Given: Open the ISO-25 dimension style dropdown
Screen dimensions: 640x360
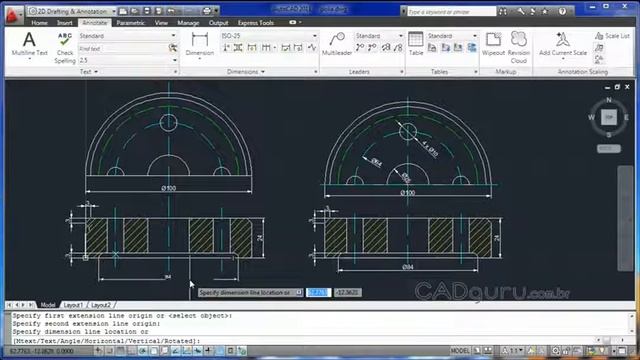Looking at the screenshot, I should (269, 36).
